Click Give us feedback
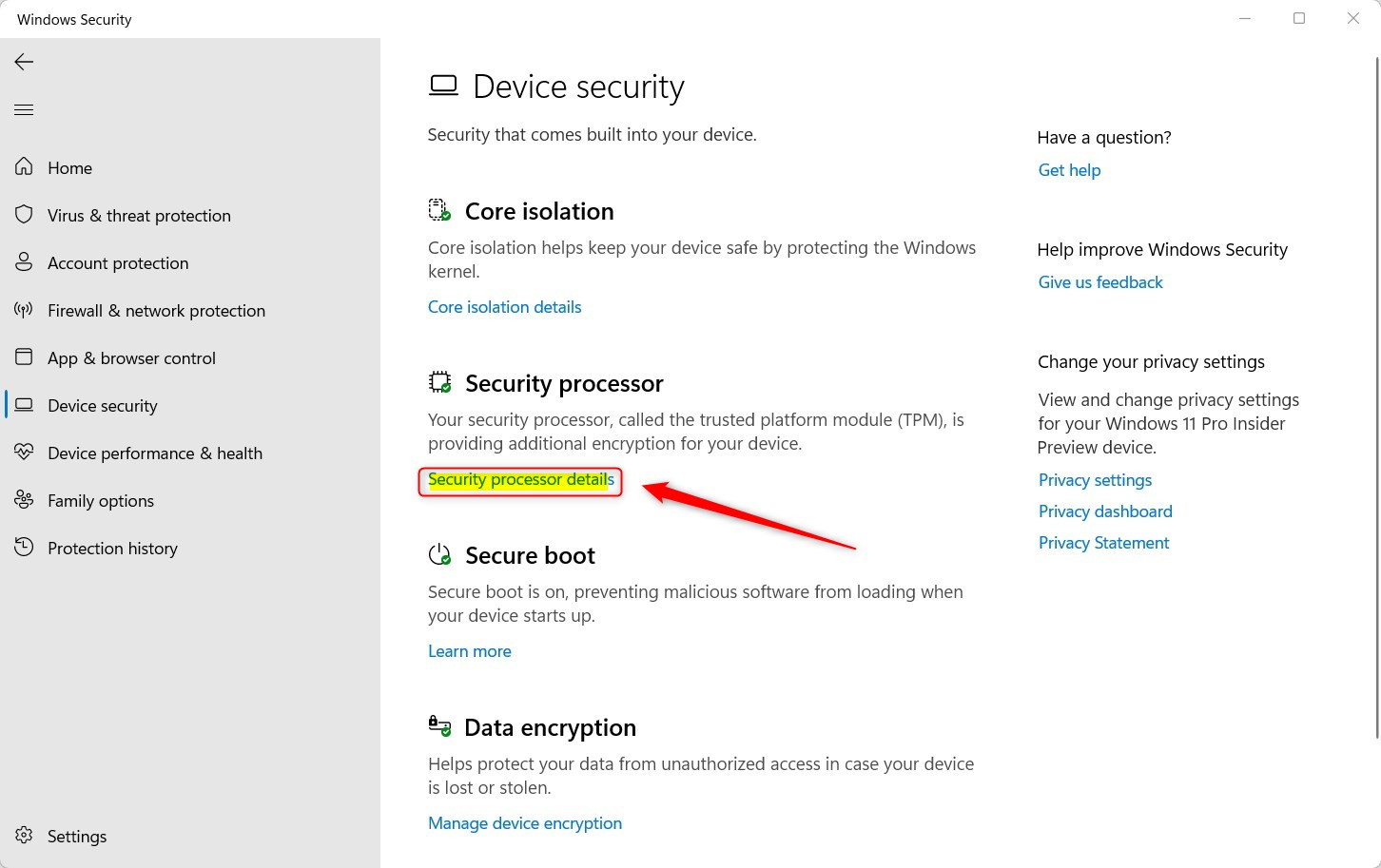The height and width of the screenshot is (868, 1381). tap(1099, 281)
